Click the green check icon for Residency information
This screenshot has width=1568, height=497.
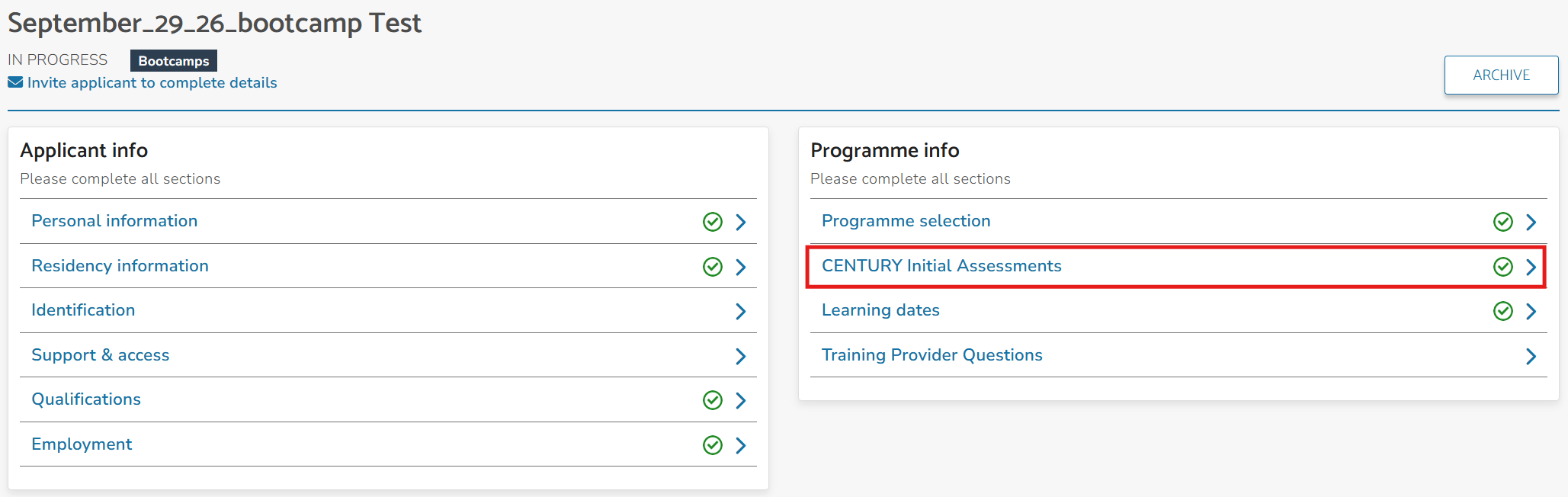pos(713,267)
